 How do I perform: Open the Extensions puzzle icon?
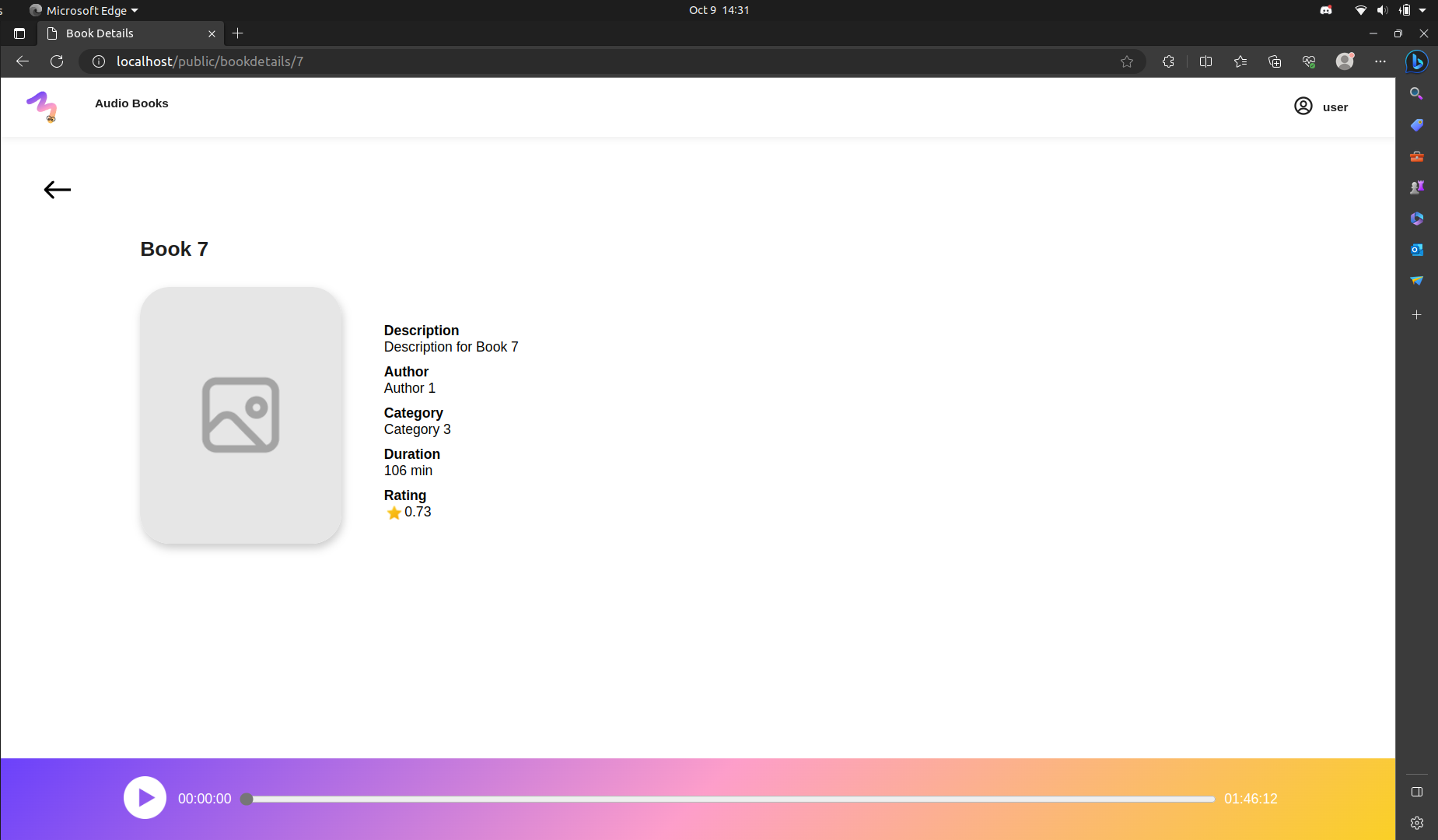[x=1168, y=61]
